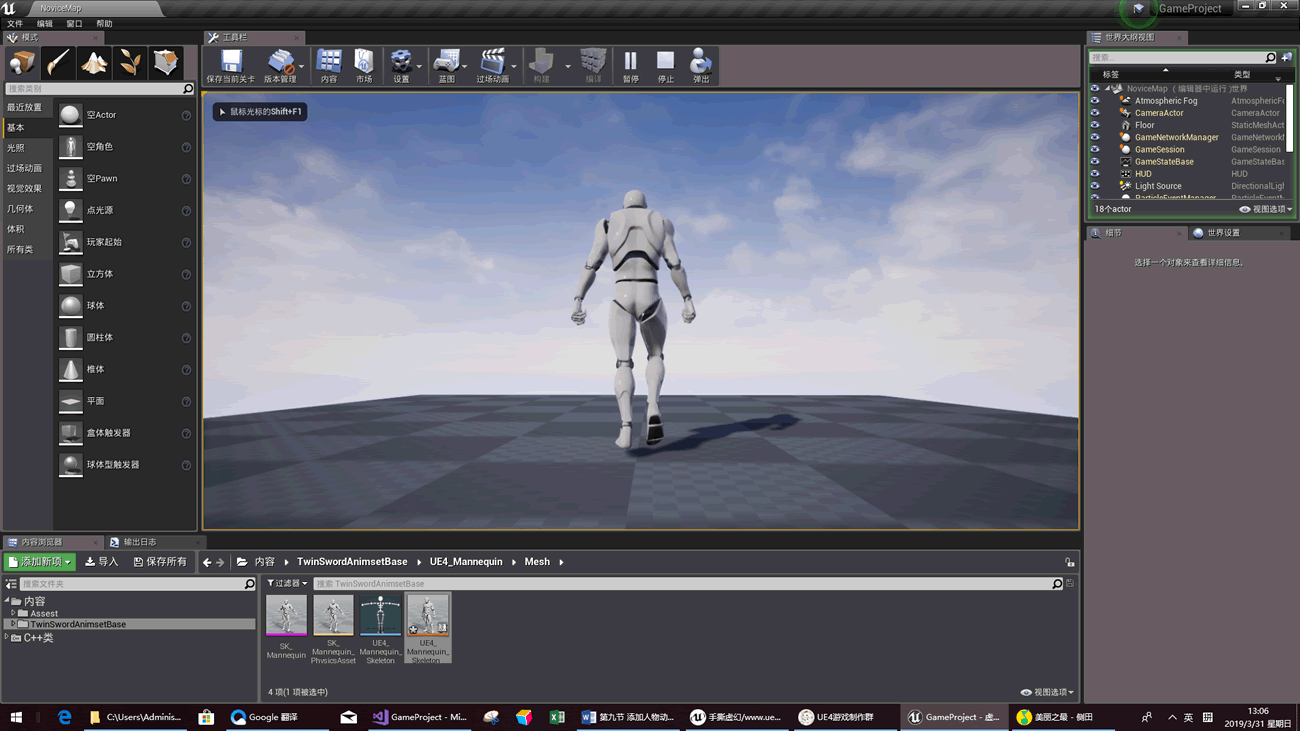The width and height of the screenshot is (1300, 731).
Task: Click 保存当前关卡 save level toolbar icon
Action: (231, 66)
